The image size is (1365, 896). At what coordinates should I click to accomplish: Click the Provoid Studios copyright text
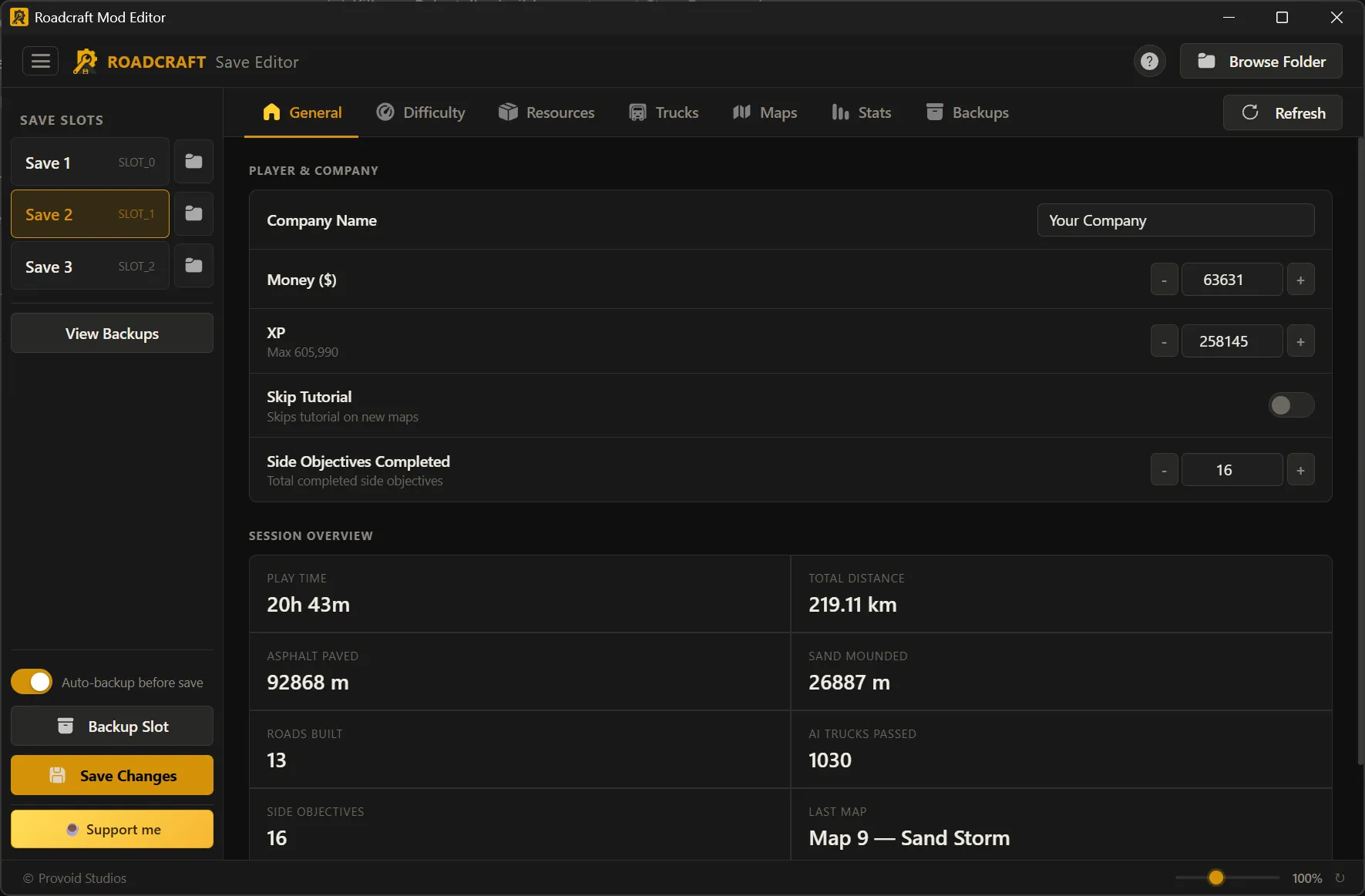pyautogui.click(x=75, y=878)
